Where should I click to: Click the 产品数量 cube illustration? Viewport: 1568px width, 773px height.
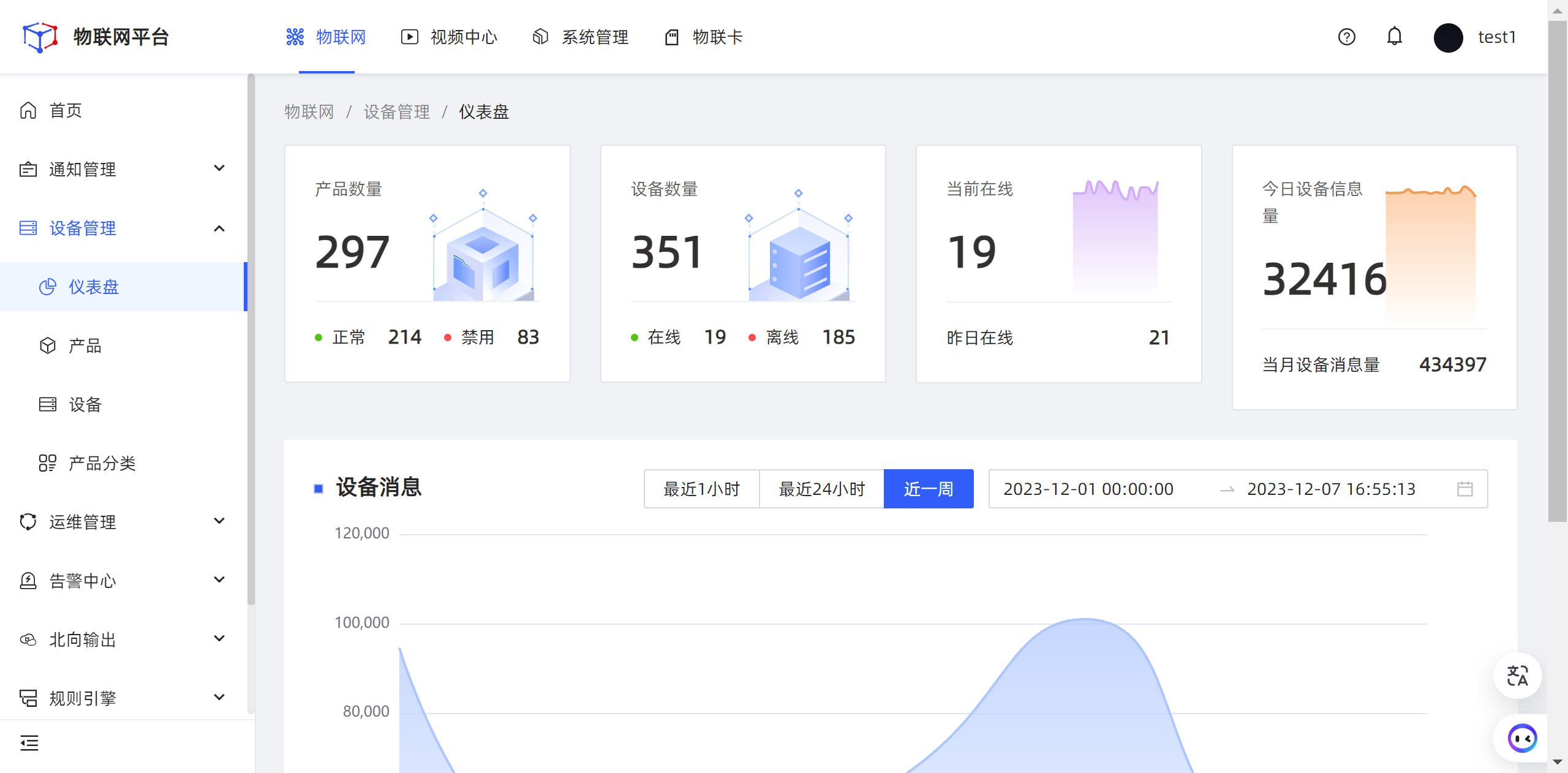[x=483, y=246]
